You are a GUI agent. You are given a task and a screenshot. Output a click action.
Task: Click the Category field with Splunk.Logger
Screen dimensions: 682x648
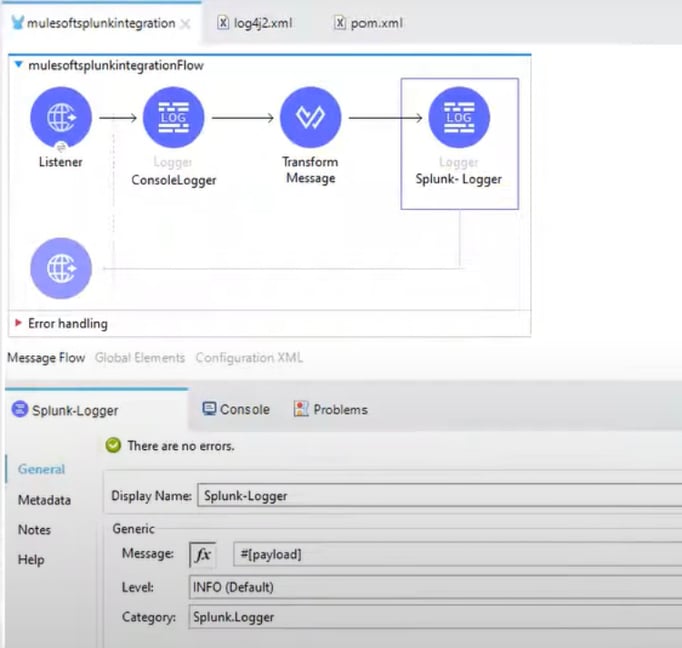[435, 617]
